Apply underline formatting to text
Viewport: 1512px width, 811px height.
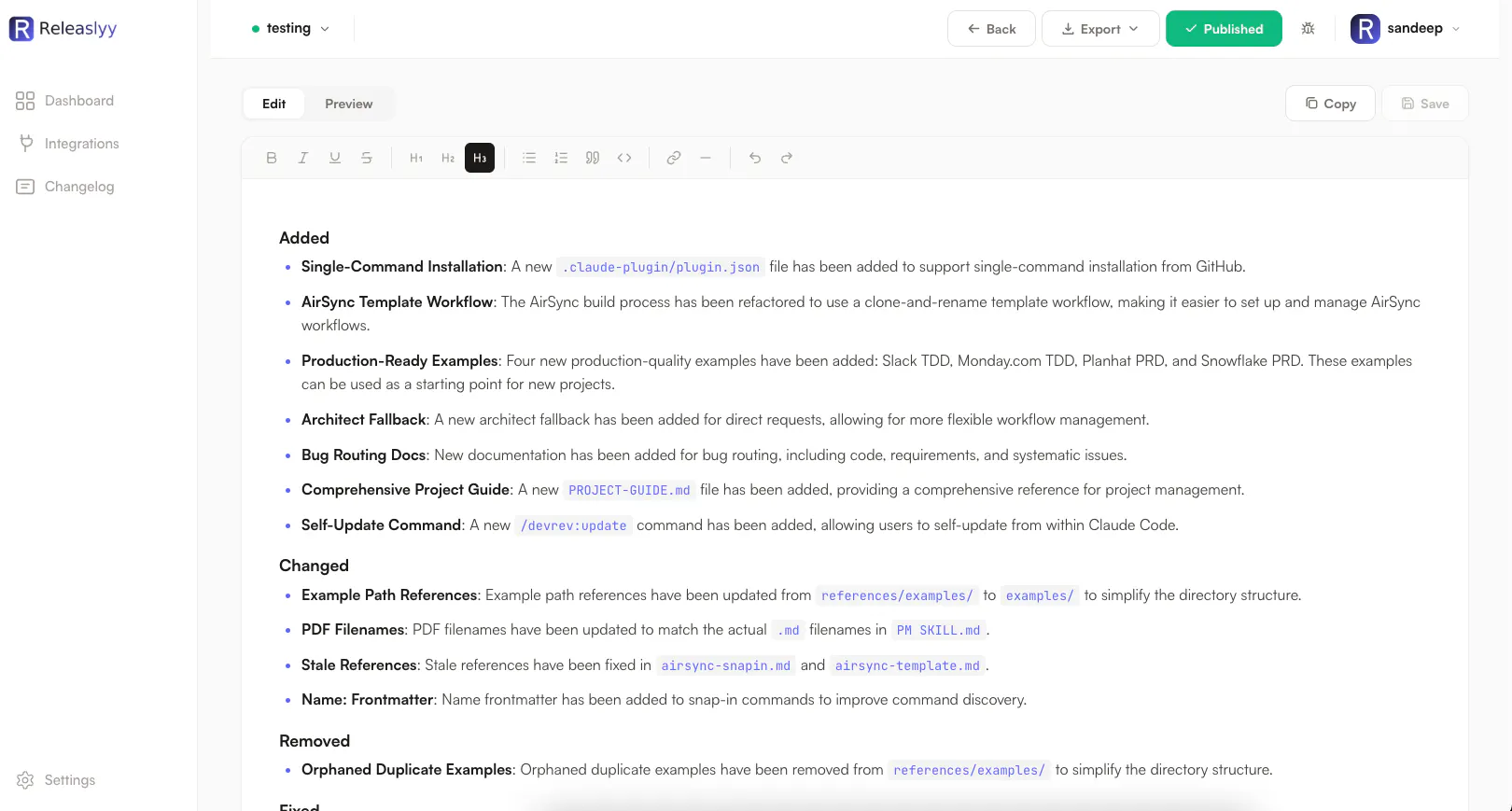tap(335, 158)
